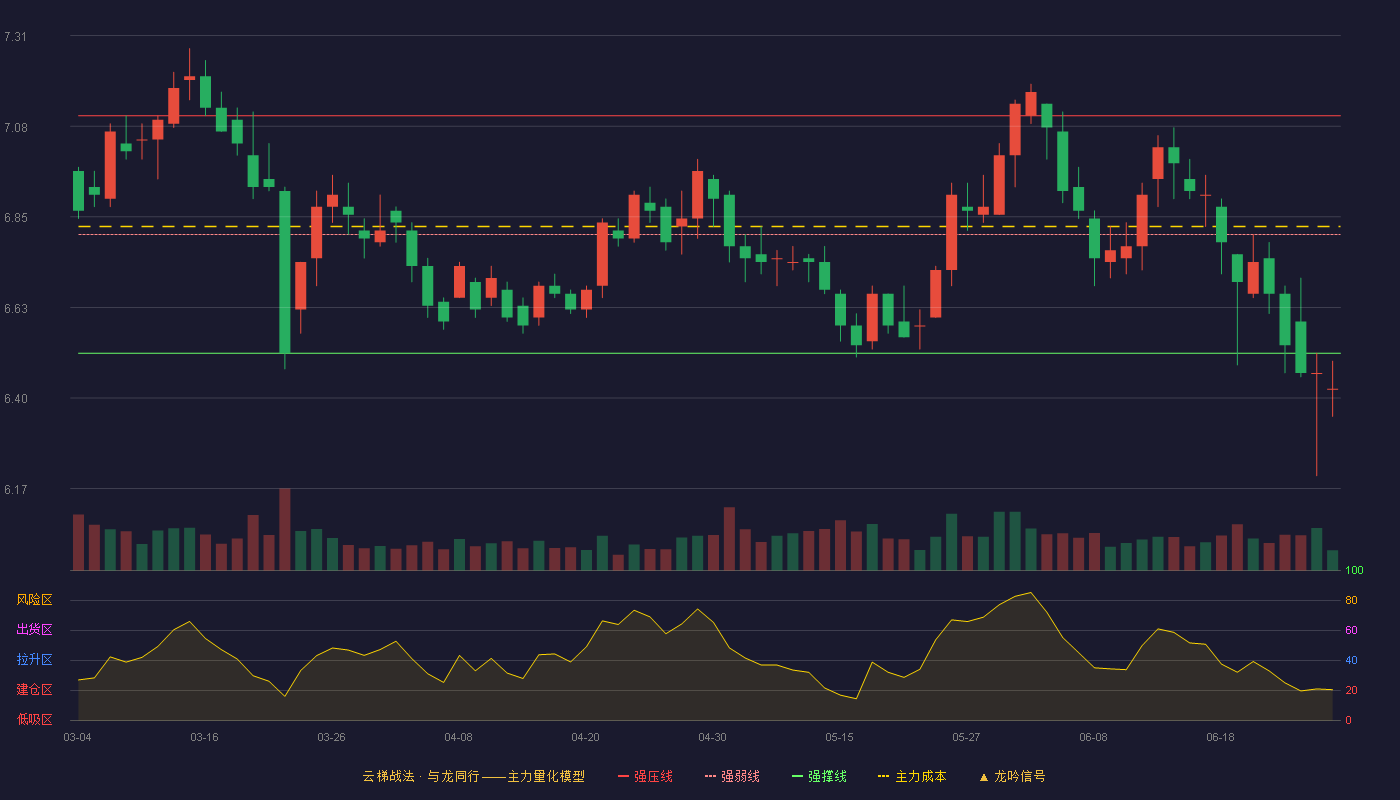
Task: Toggle the 主力成本 yellow dashed legend icon
Action: (883, 776)
